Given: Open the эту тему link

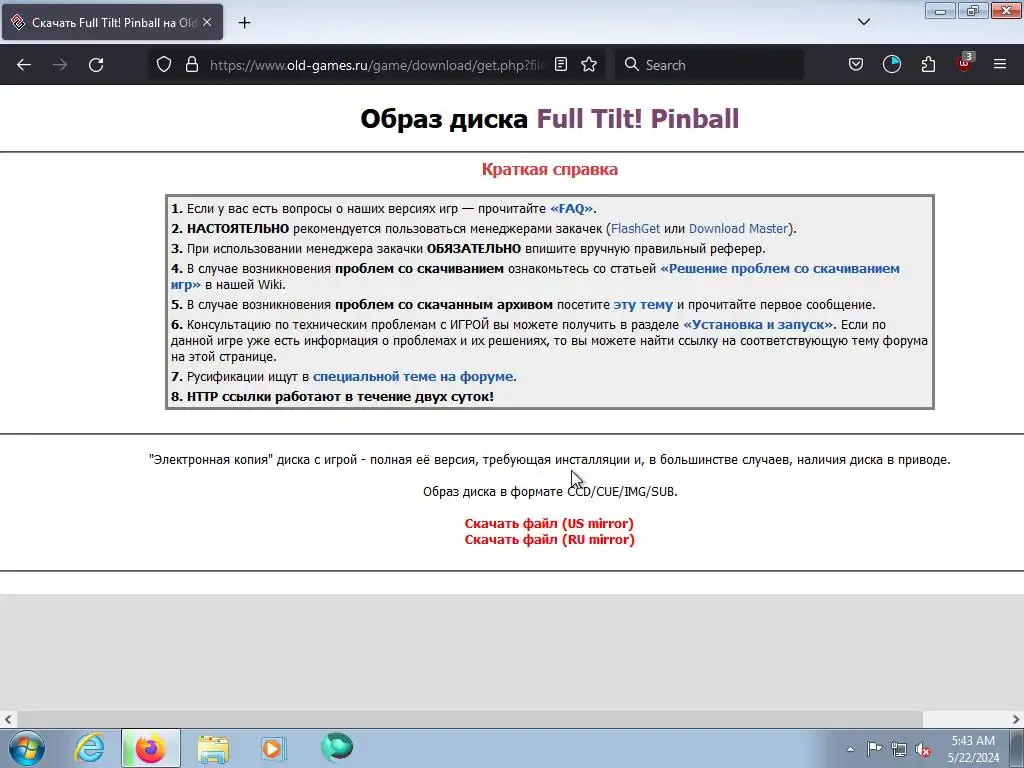Looking at the screenshot, I should [x=643, y=304].
